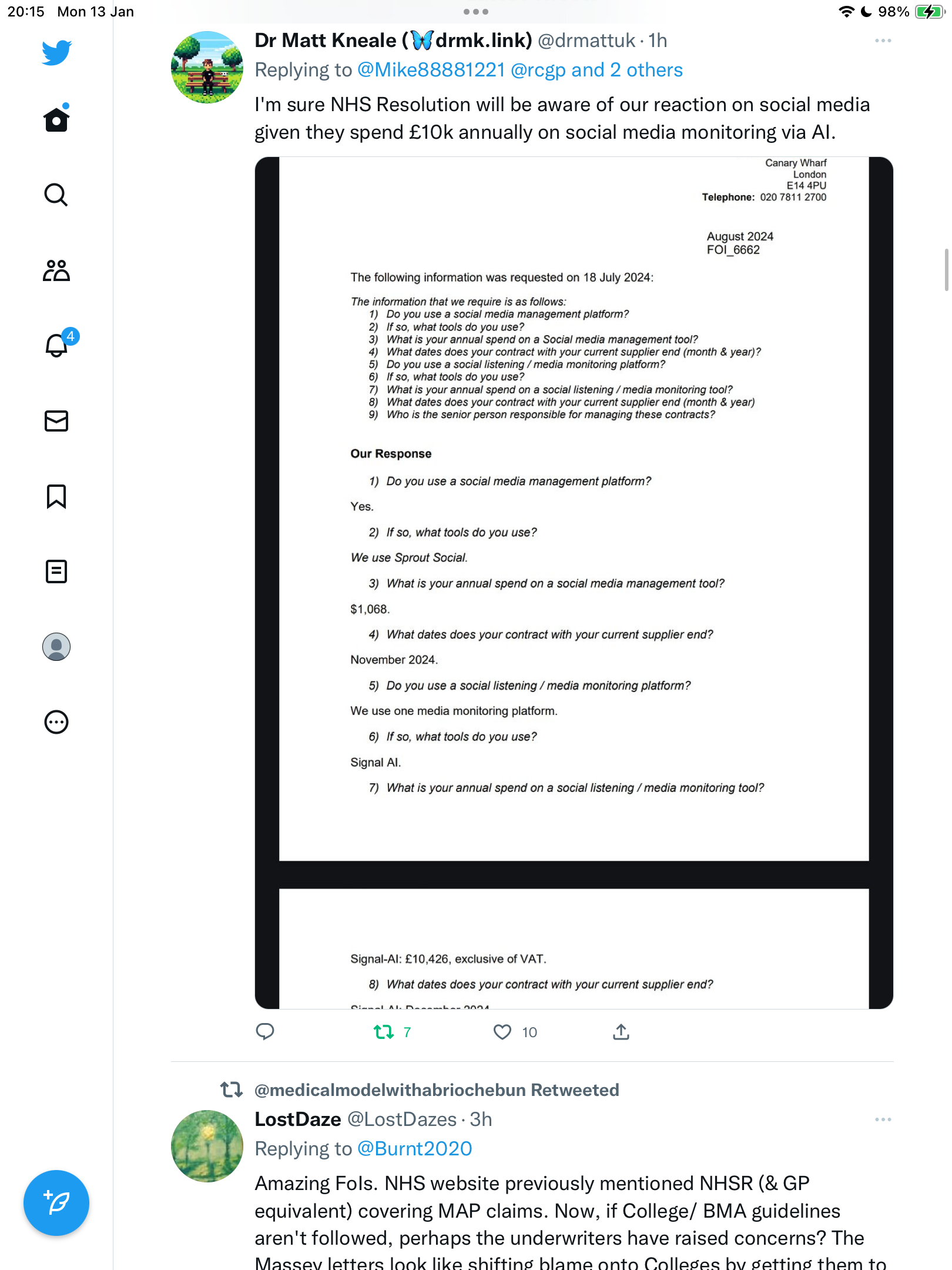Open the @Mike88881221 mention link
This screenshot has width=952, height=1270.
click(x=431, y=70)
